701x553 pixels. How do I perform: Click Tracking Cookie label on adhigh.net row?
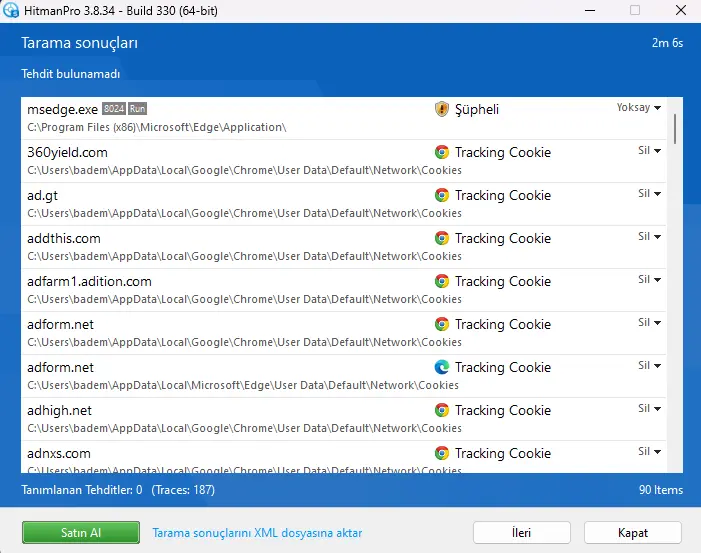pyautogui.click(x=503, y=410)
